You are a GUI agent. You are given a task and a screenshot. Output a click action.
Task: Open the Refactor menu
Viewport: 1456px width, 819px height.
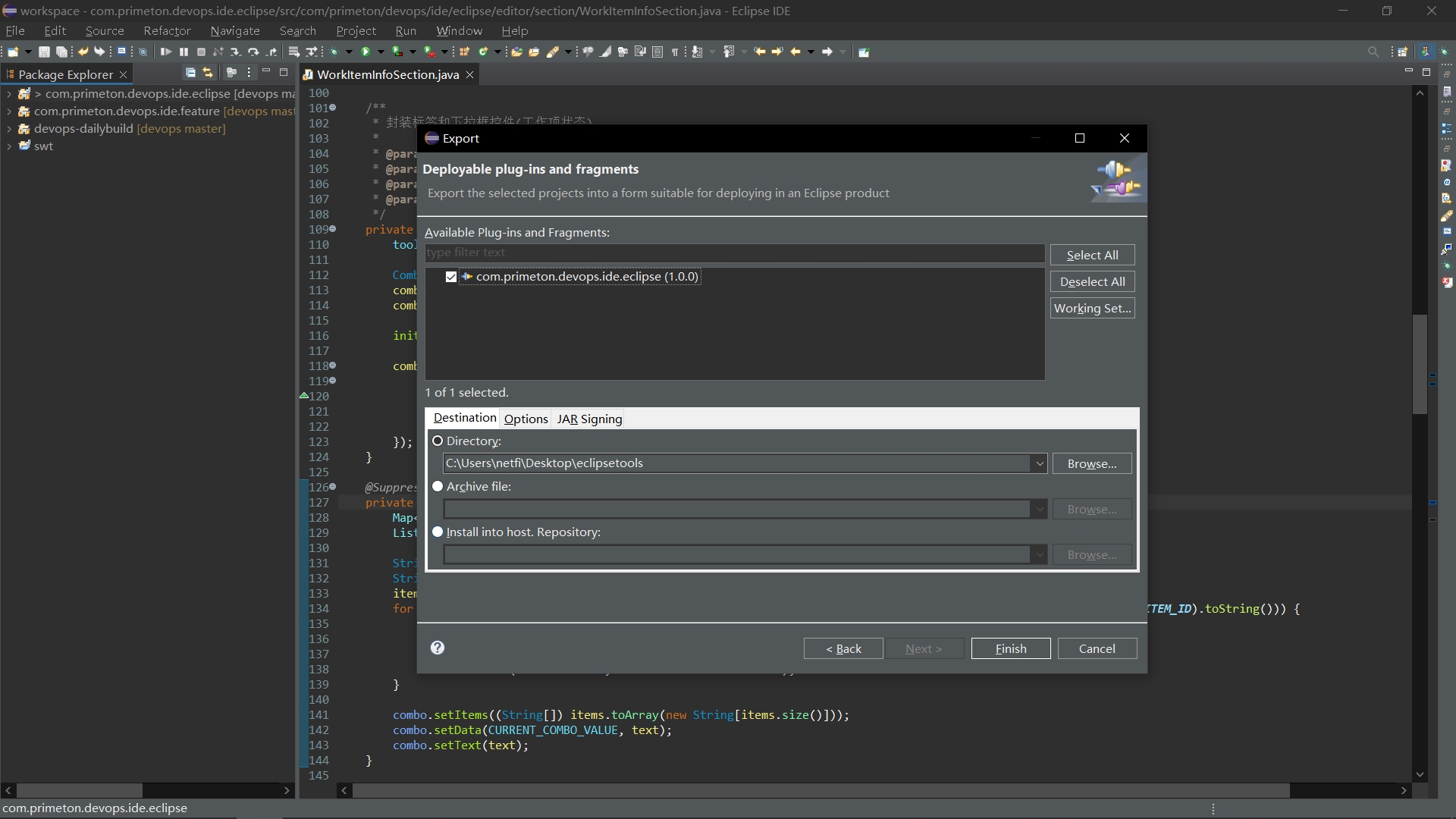tap(167, 31)
